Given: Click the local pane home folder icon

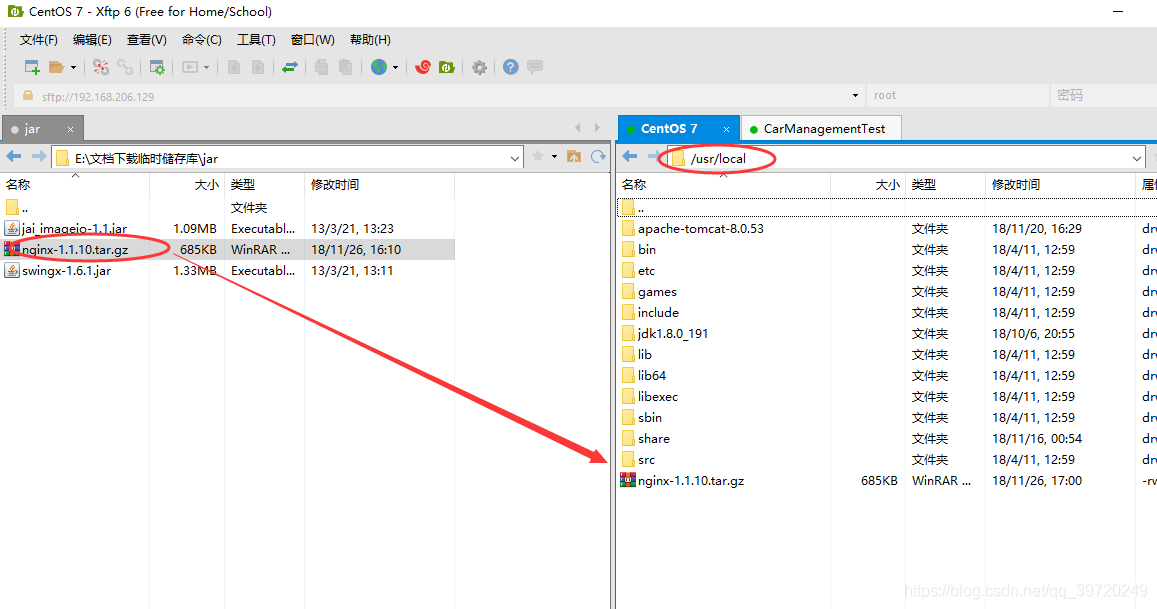Looking at the screenshot, I should point(573,156).
